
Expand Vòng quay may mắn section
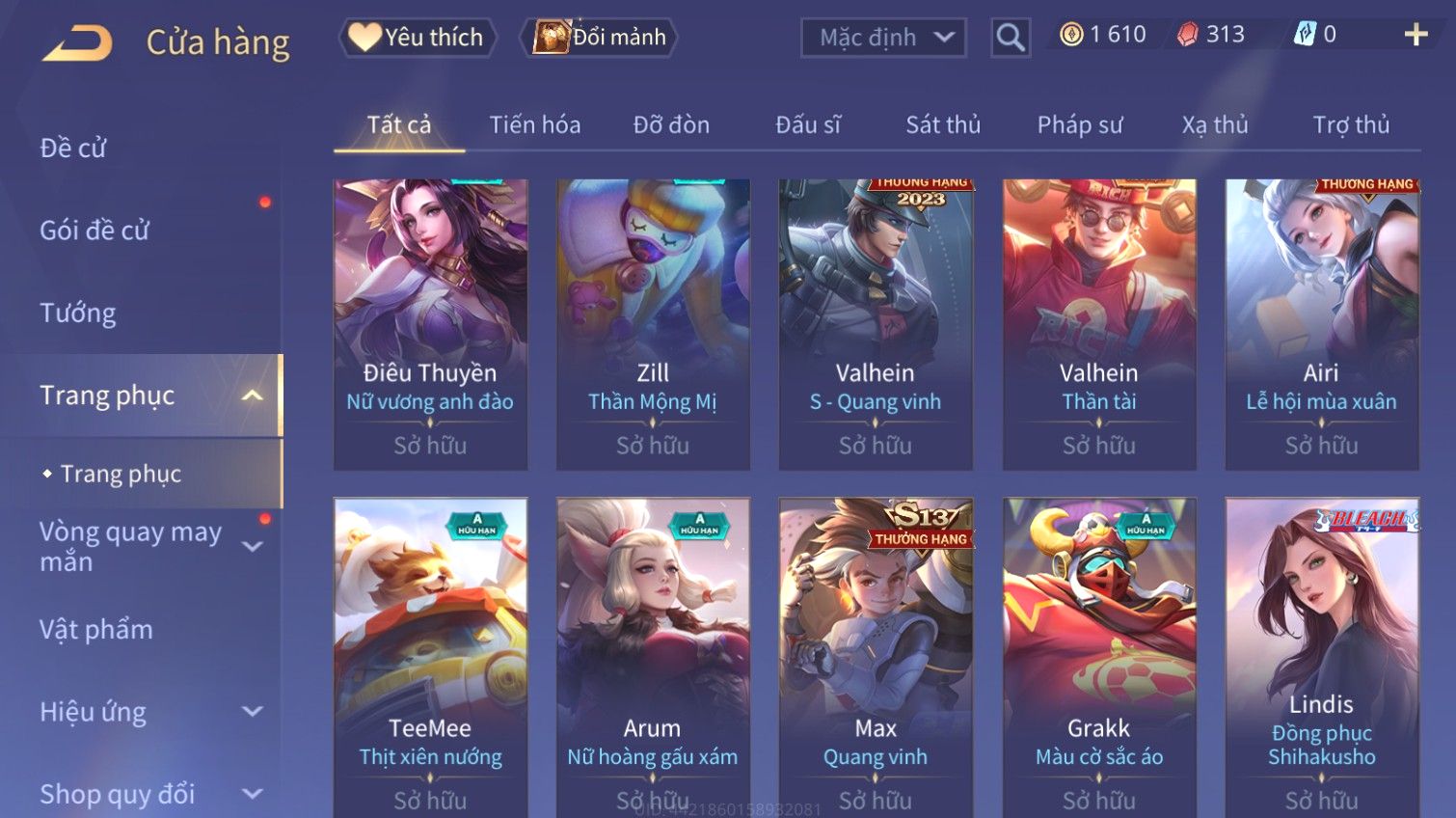coord(253,547)
